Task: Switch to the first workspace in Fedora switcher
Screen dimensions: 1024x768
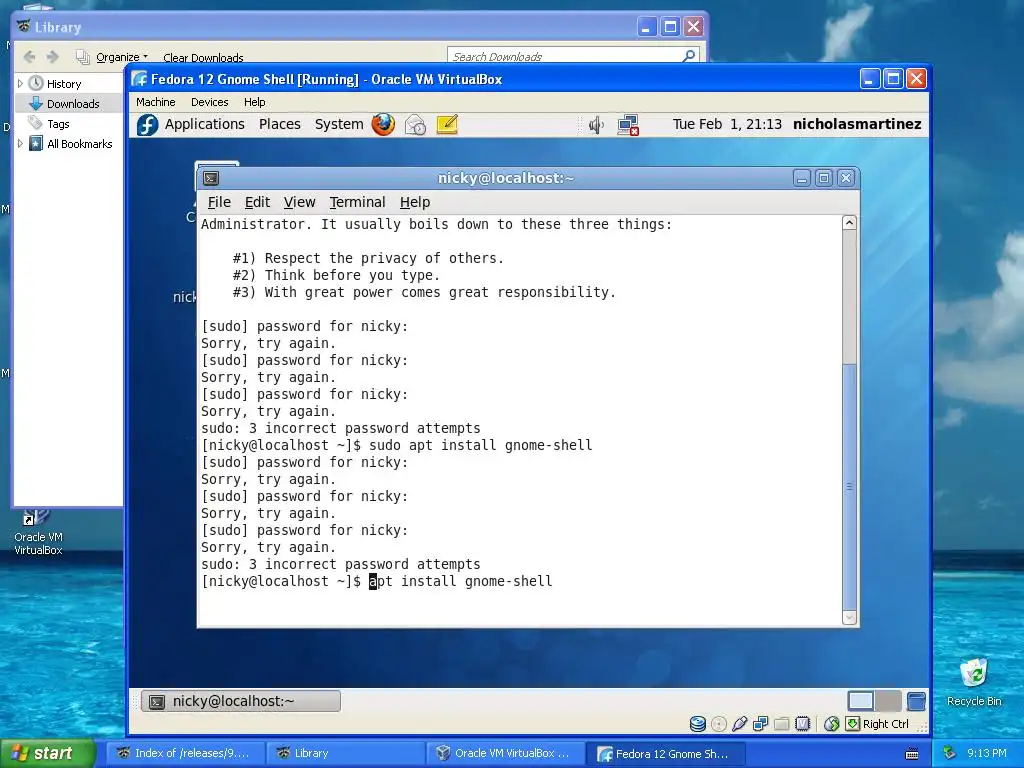Action: point(861,701)
